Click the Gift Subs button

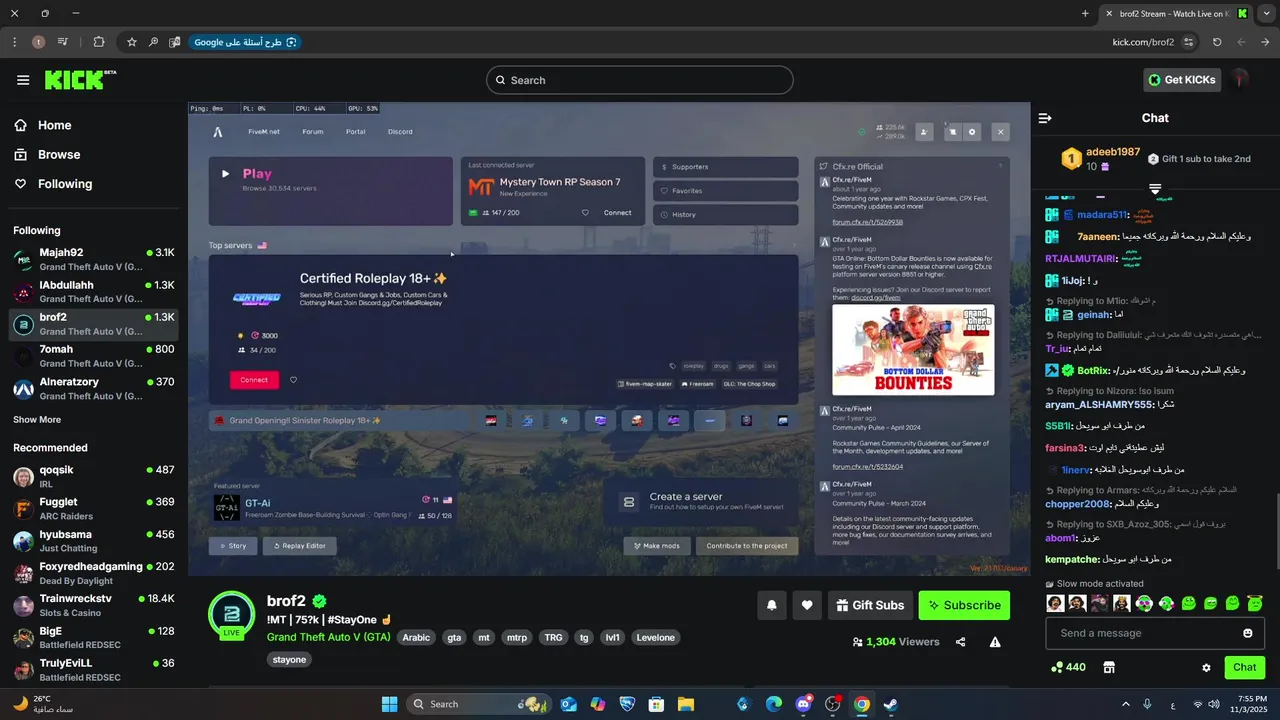tap(870, 605)
